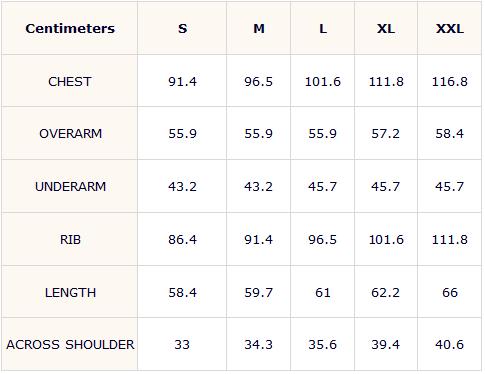
Task: Select the overarm value 57.2 for XL
Action: [386, 134]
